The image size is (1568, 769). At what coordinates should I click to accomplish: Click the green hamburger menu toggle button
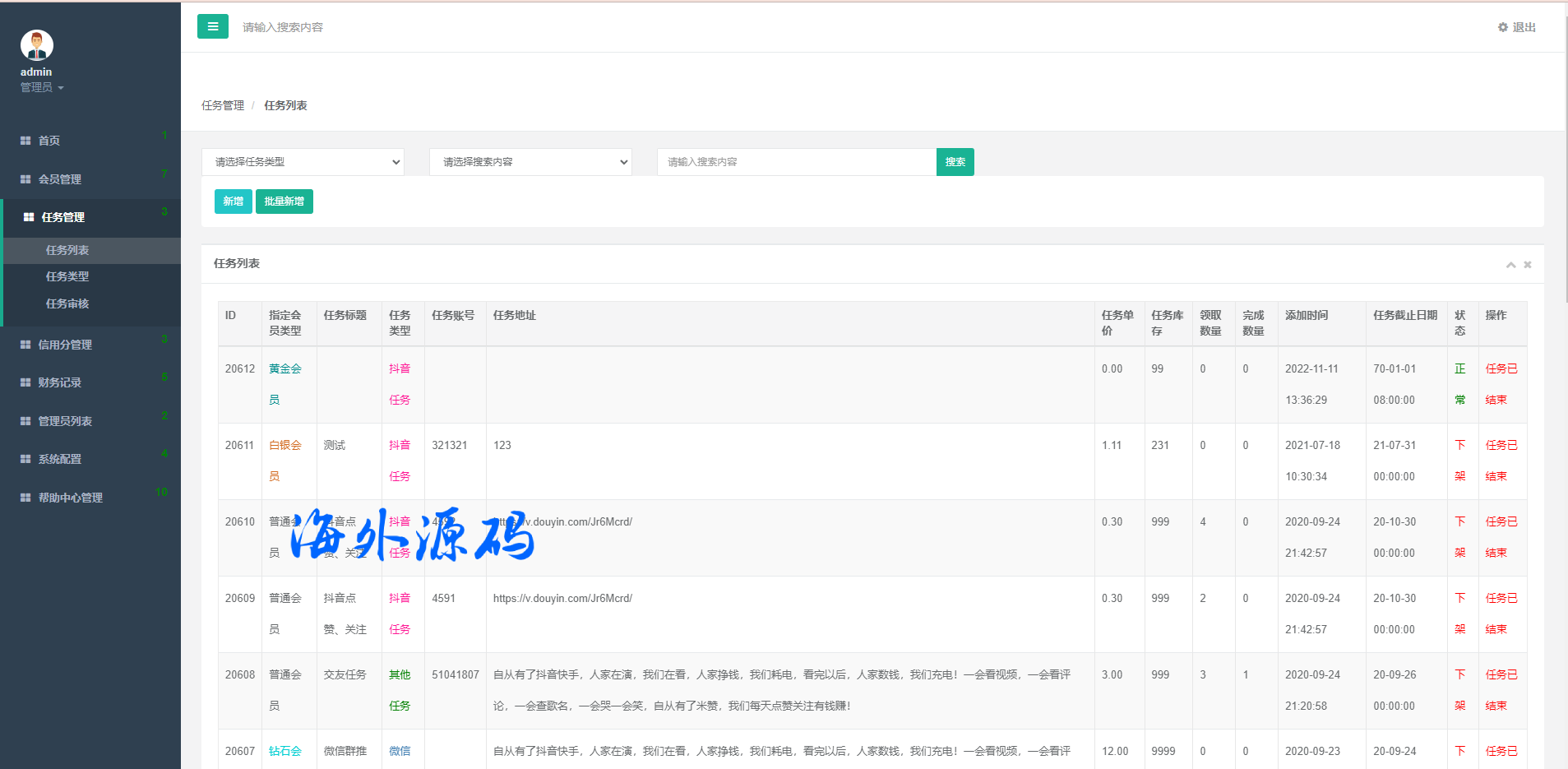click(212, 26)
